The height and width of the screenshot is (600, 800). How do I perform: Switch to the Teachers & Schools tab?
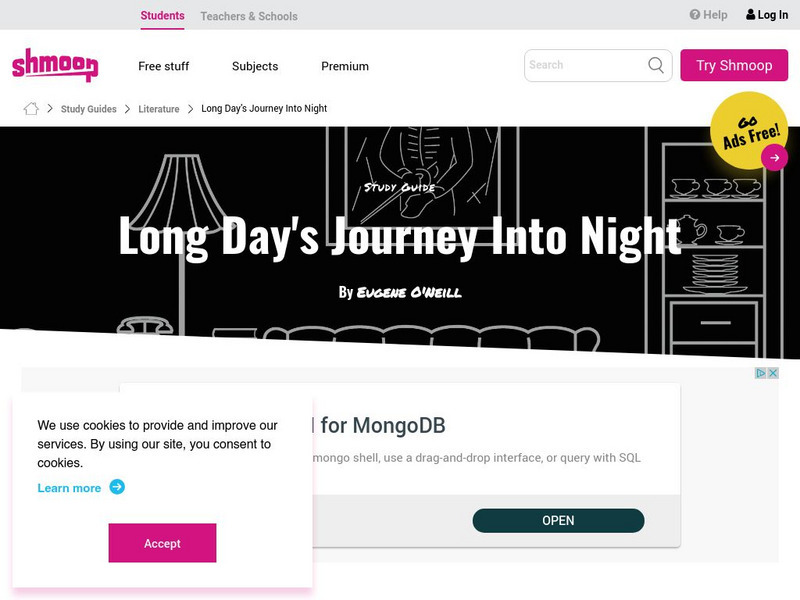[x=248, y=16]
